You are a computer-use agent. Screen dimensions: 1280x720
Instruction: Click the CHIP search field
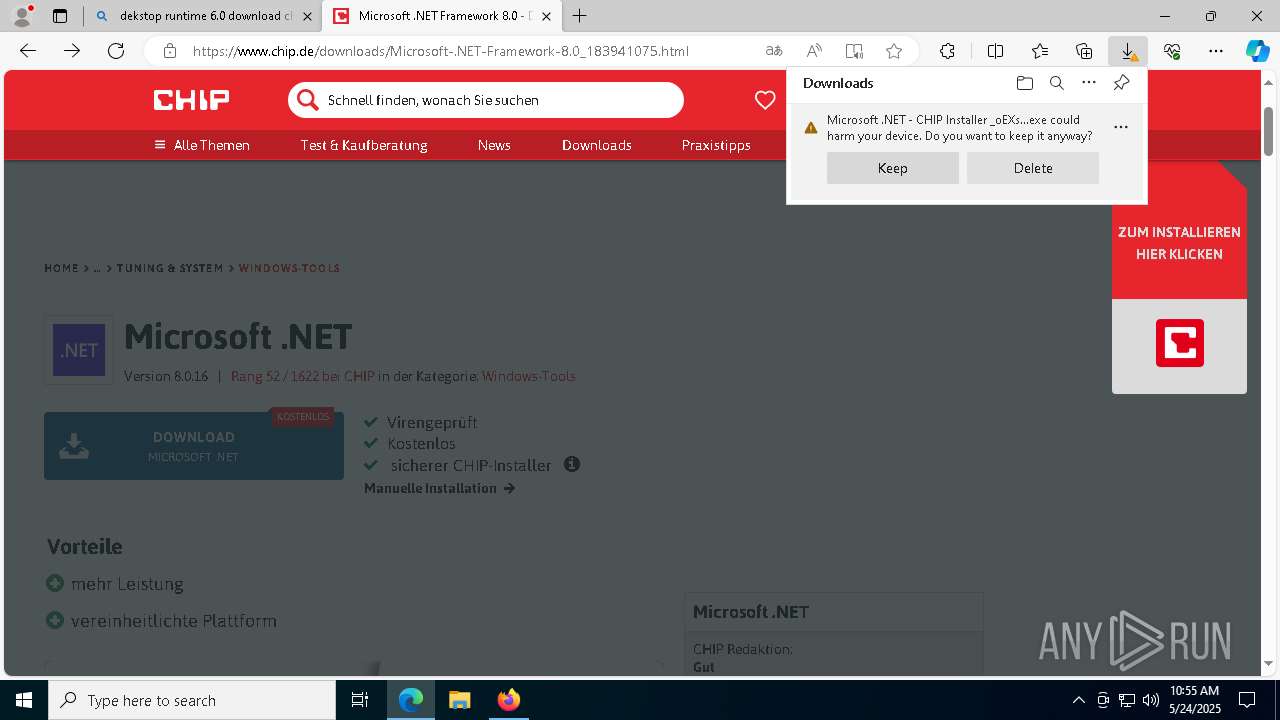tap(486, 100)
